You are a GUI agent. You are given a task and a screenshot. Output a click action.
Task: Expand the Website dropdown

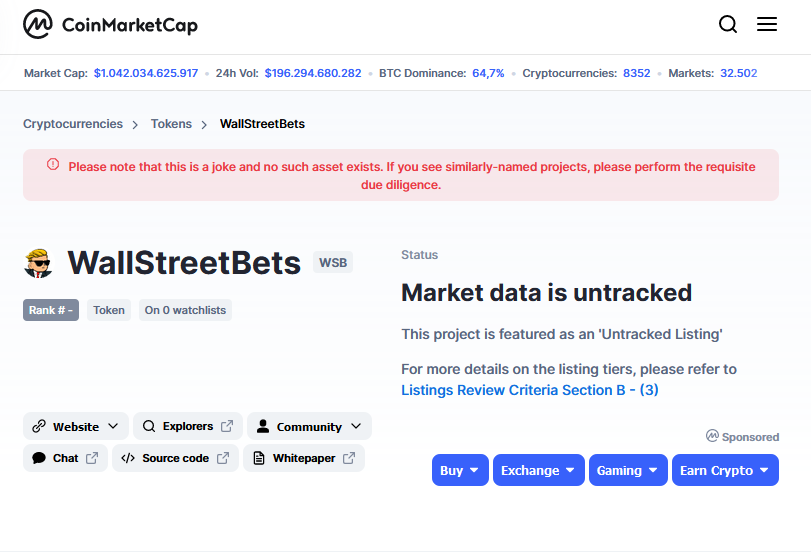(75, 426)
